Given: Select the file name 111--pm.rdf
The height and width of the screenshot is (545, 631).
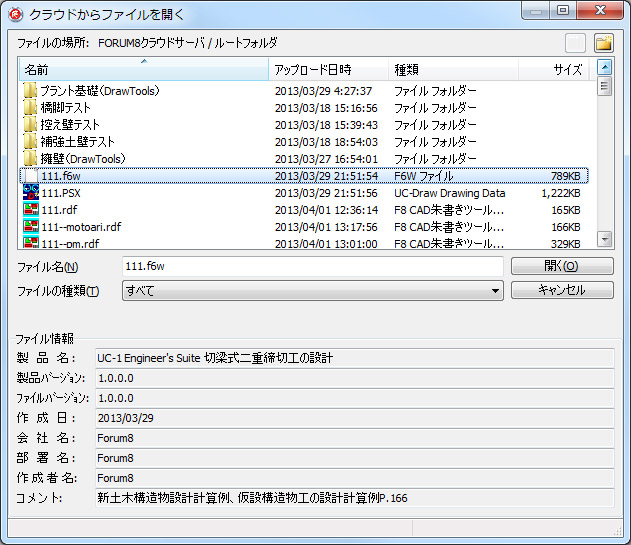Looking at the screenshot, I should [70, 244].
